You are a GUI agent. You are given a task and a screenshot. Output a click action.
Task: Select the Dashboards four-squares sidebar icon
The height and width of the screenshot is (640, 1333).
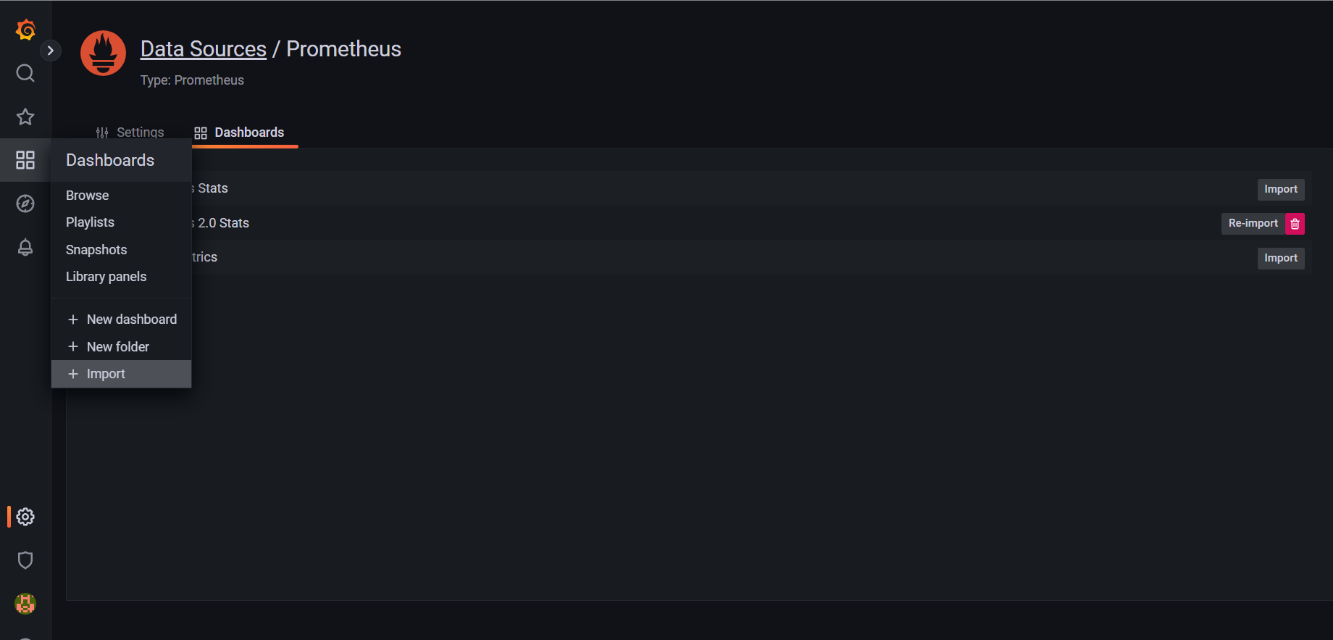coord(25,159)
